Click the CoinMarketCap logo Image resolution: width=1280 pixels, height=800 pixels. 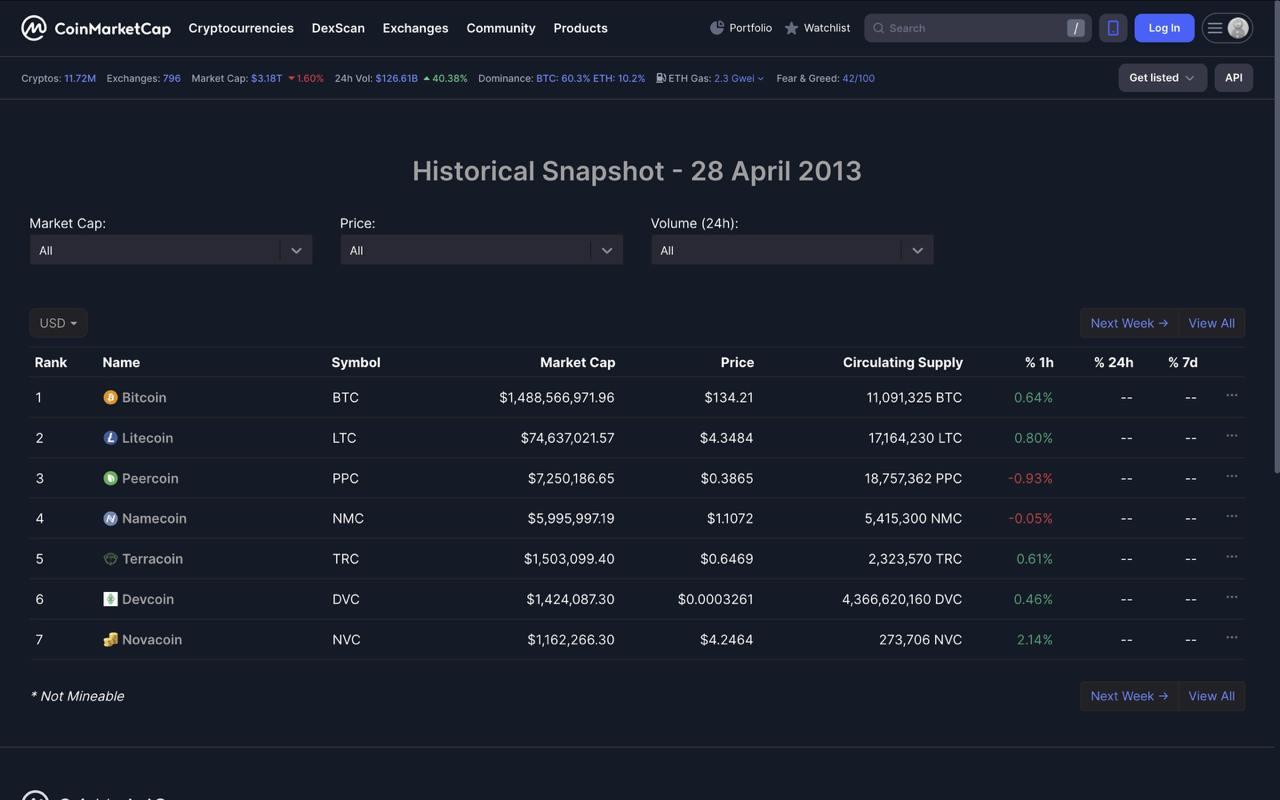96,28
